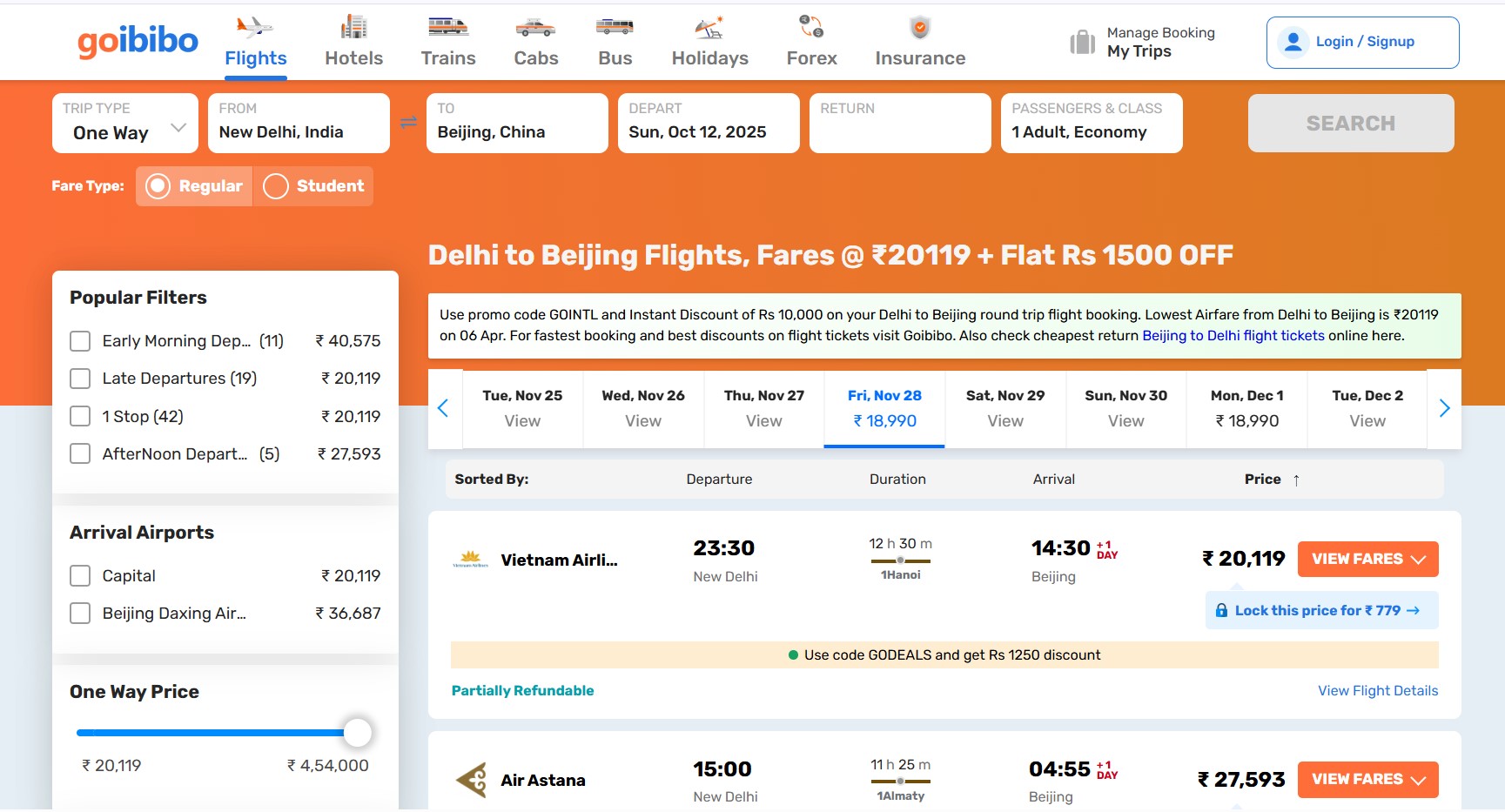1505x812 pixels.
Task: Click the Forex currency exchange icon
Action: point(811,27)
